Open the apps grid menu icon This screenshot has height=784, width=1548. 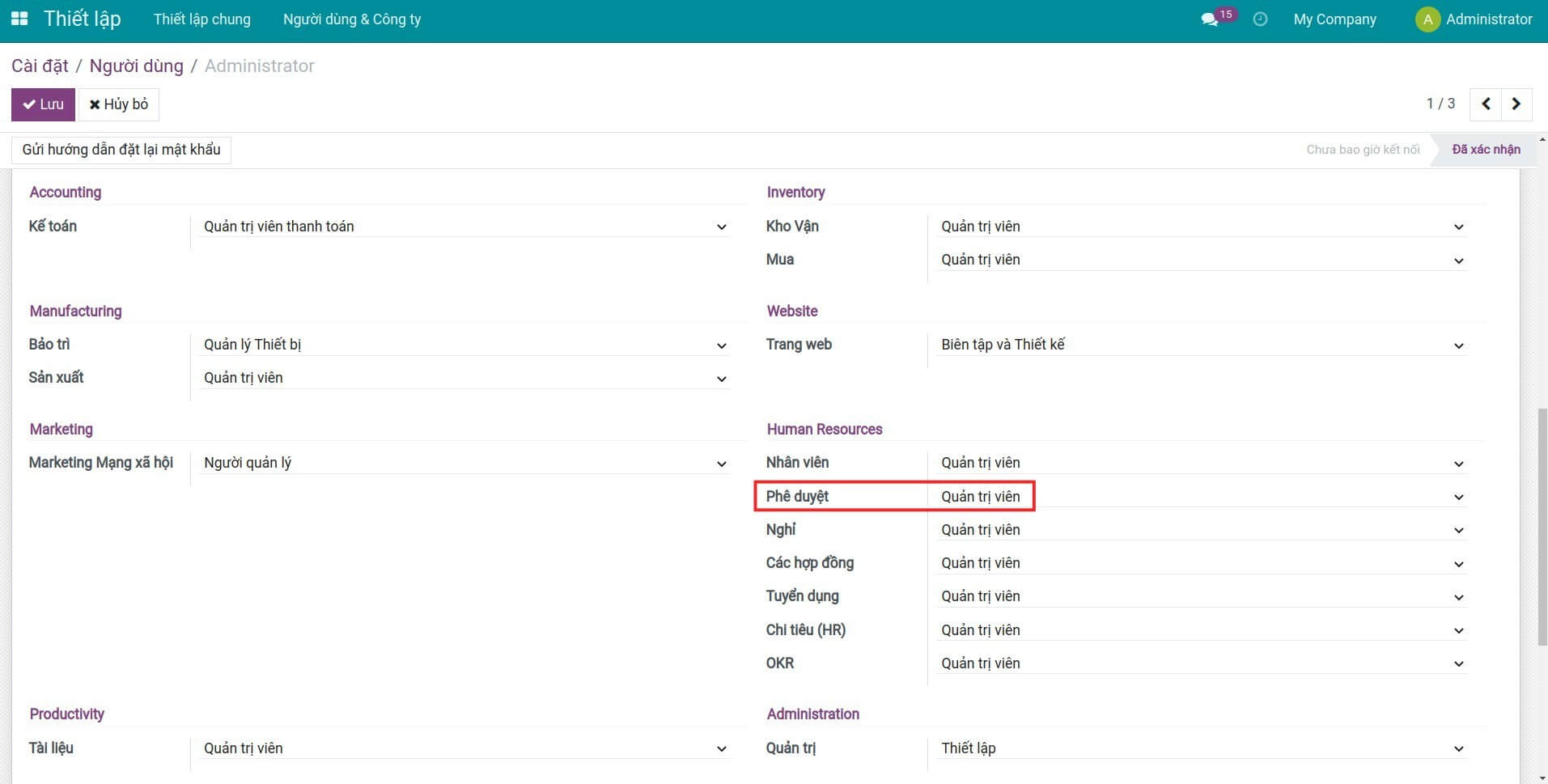click(x=19, y=19)
